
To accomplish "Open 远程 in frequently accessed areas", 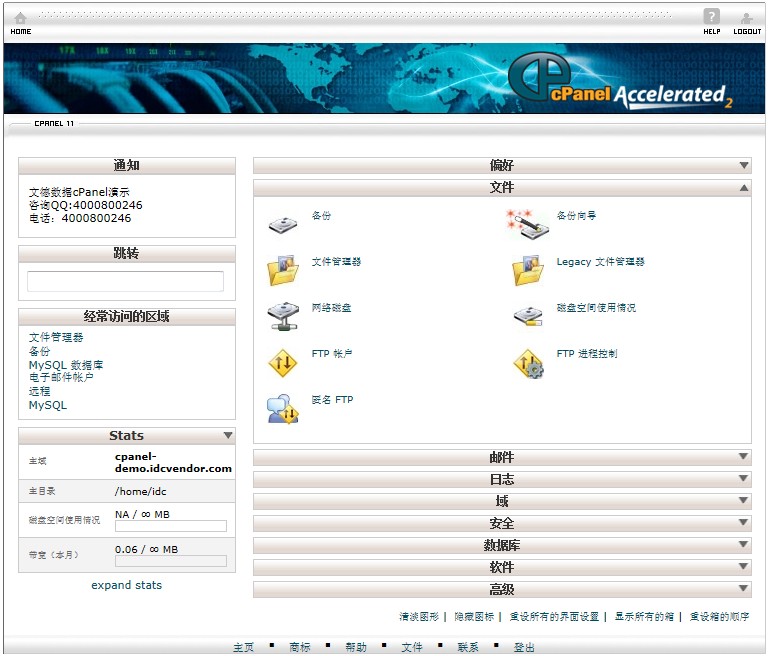I will 39,391.
